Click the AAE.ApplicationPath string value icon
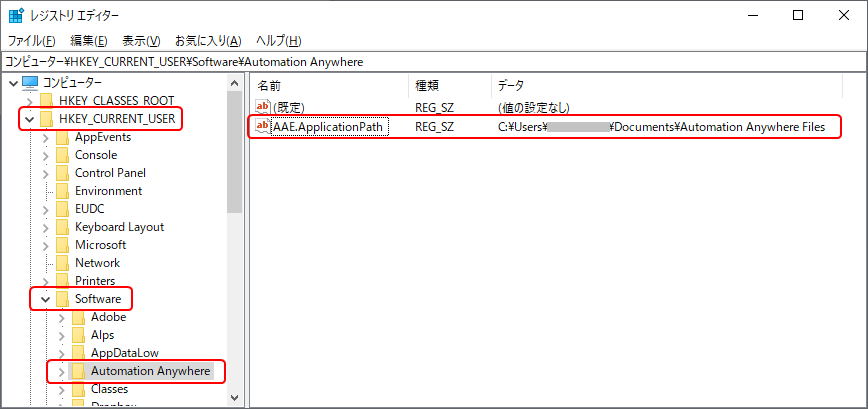 click(264, 127)
